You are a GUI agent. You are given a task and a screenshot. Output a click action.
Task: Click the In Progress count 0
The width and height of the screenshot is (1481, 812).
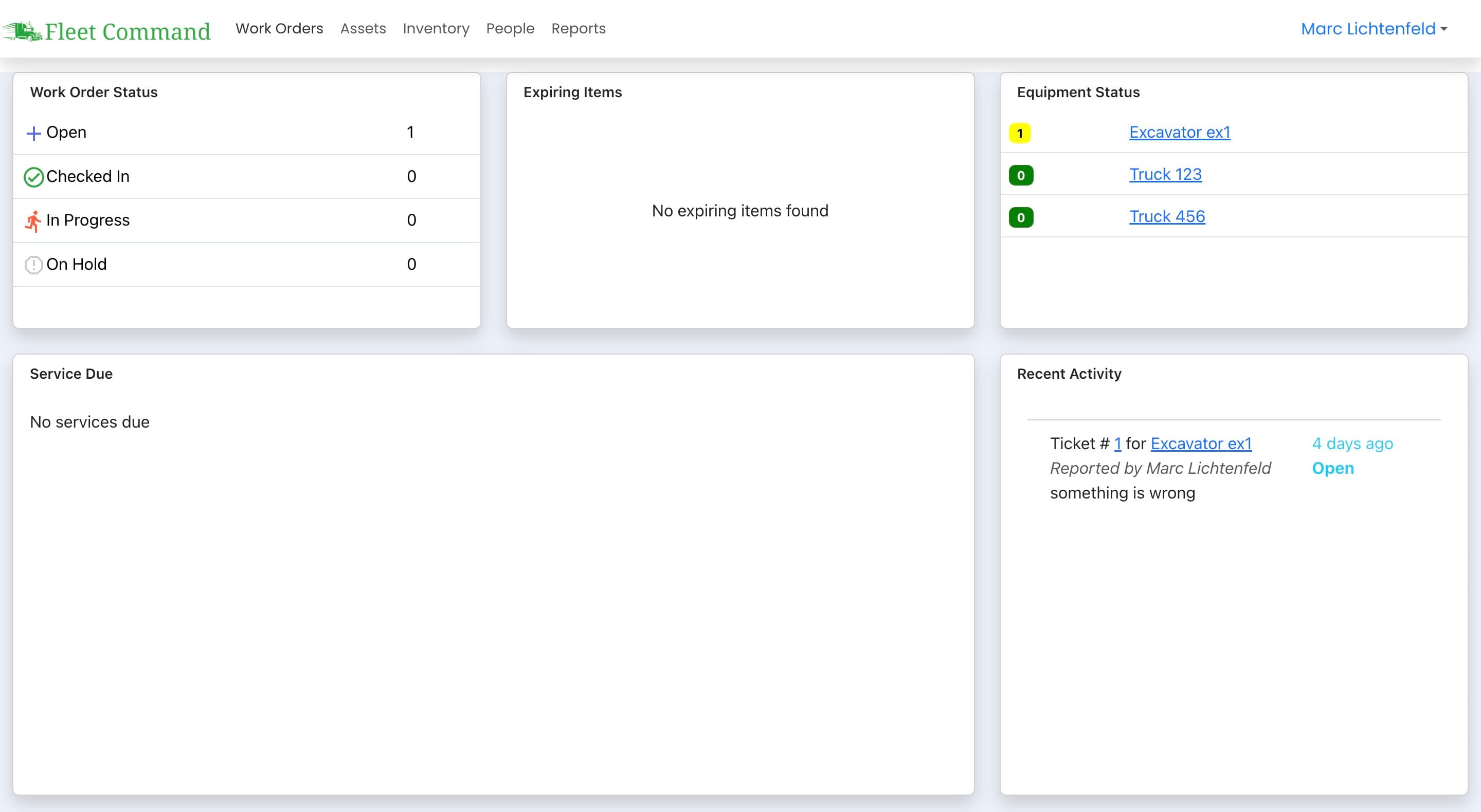click(x=411, y=220)
